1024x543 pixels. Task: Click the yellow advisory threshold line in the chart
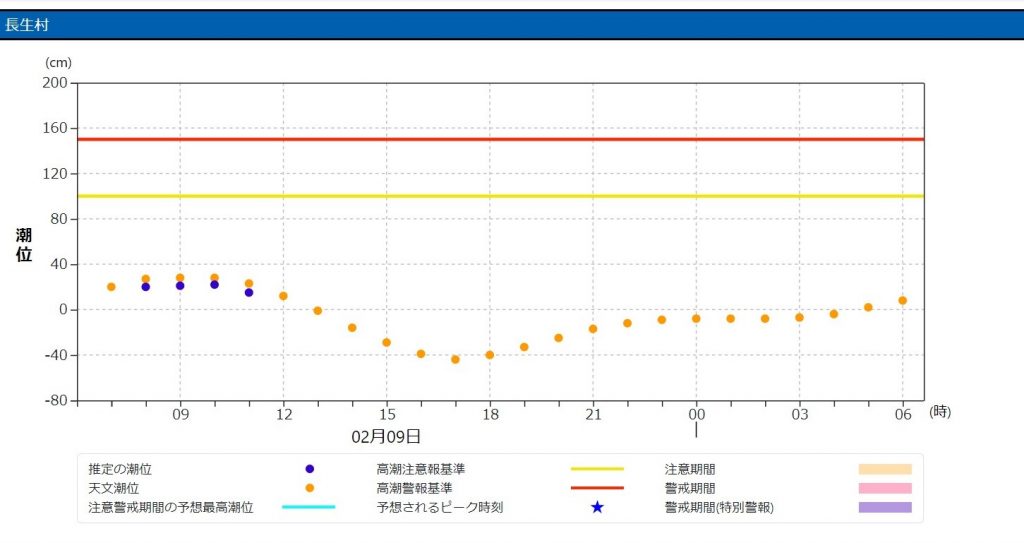[x=500, y=196]
